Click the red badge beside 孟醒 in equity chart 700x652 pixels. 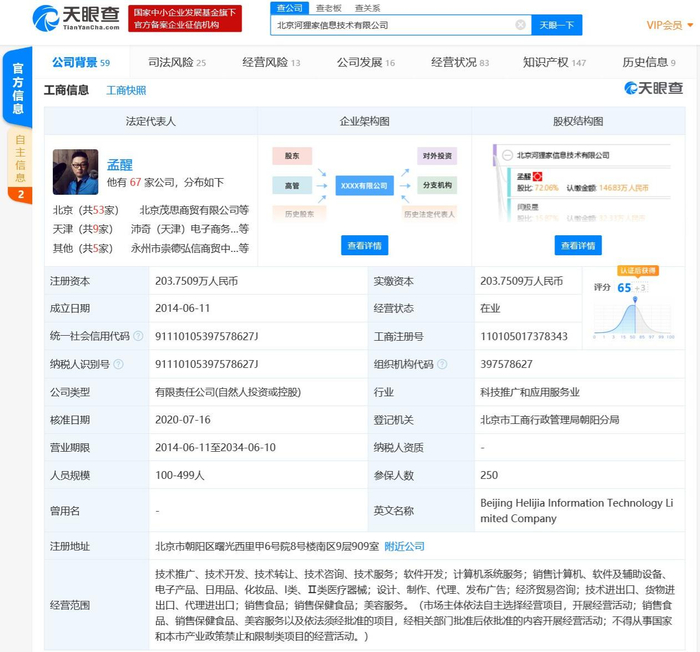537,176
